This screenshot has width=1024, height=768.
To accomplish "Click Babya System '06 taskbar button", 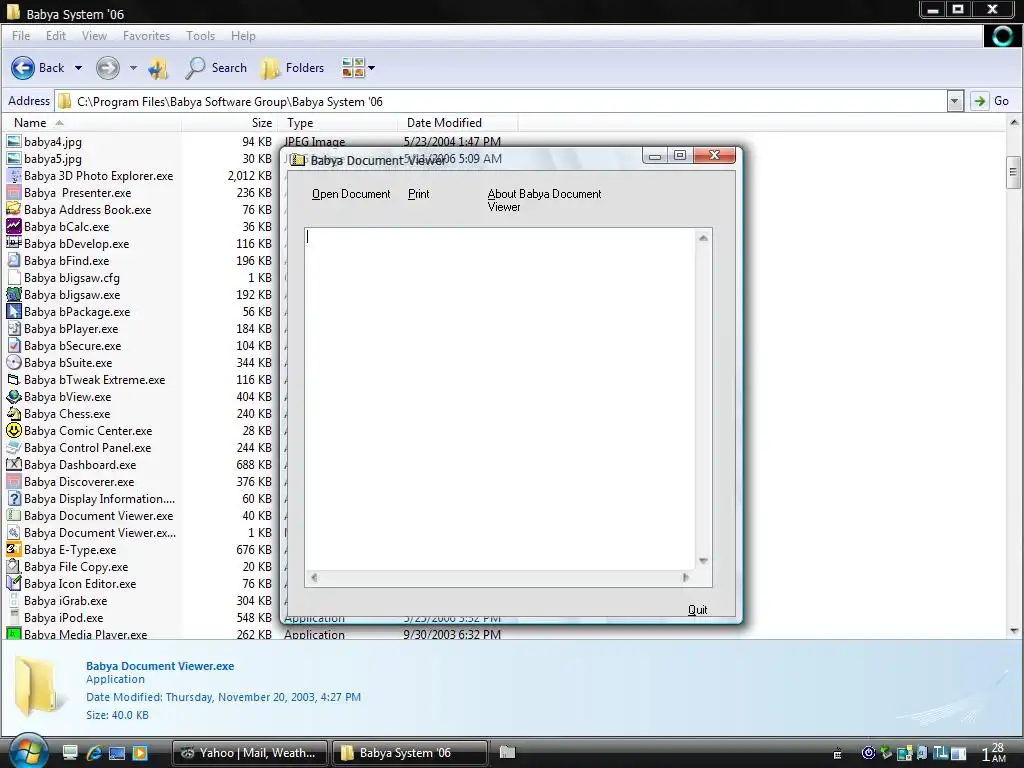I will pyautogui.click(x=410, y=753).
